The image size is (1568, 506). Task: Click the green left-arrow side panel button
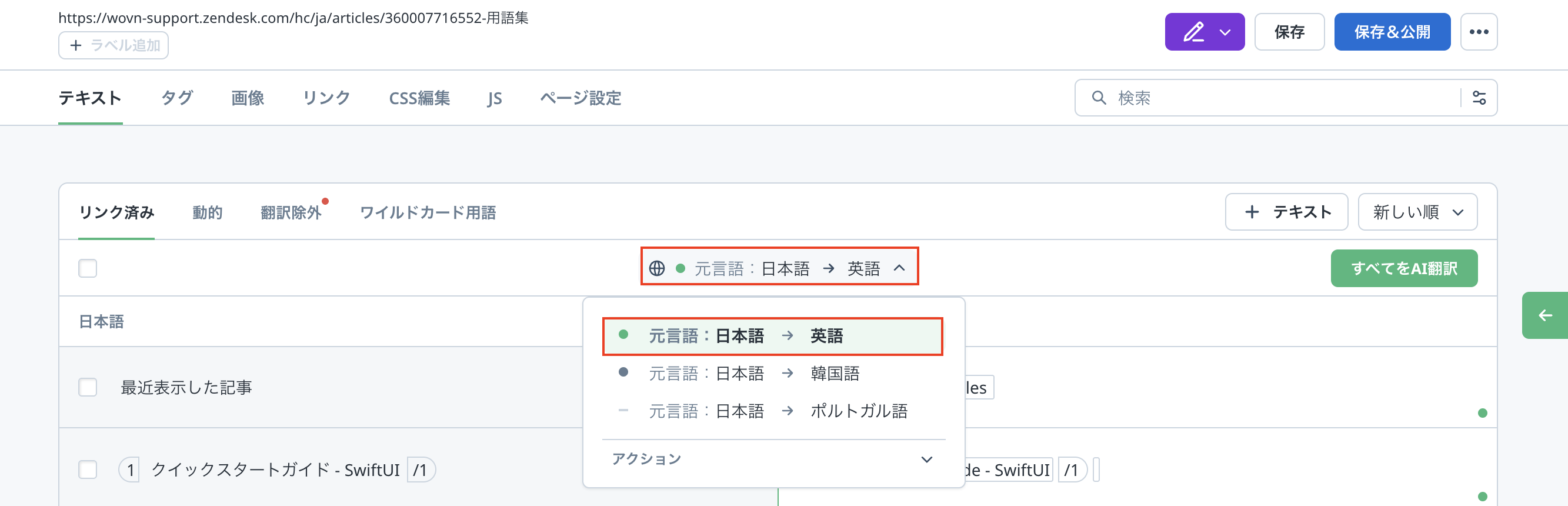(x=1544, y=315)
